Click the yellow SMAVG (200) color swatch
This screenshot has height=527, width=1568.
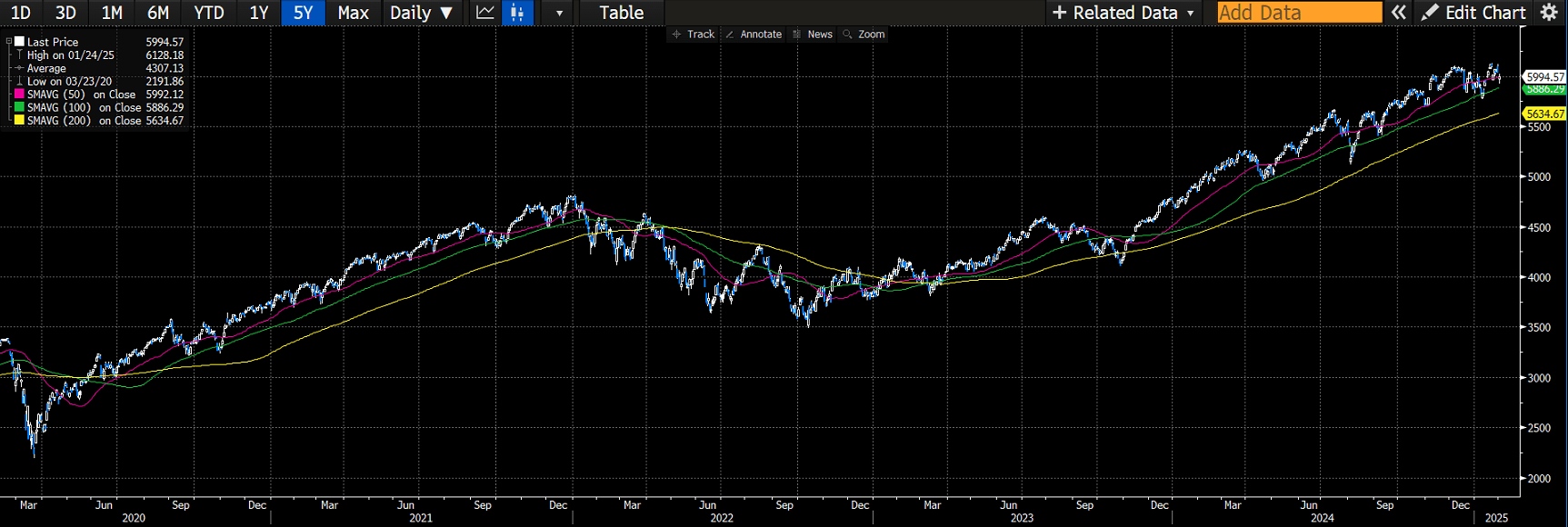pyautogui.click(x=19, y=121)
